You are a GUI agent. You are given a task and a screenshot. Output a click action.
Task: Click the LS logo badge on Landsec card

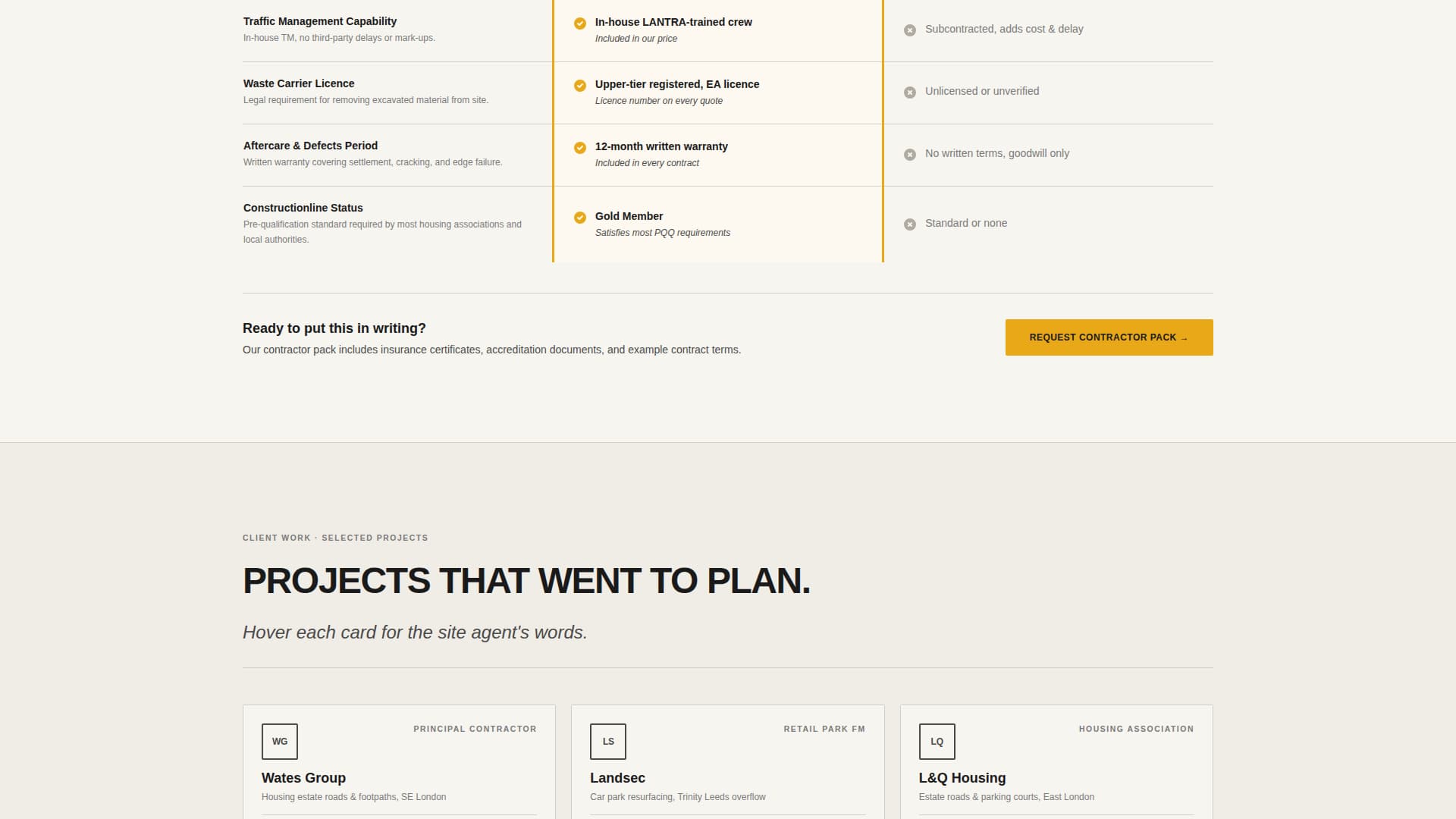pos(608,742)
